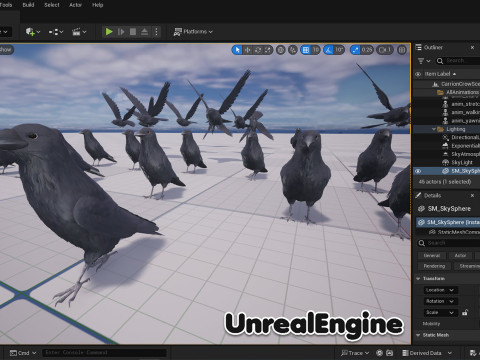Select the anim_yawn actor row
This screenshot has width=480, height=360.
447,121
